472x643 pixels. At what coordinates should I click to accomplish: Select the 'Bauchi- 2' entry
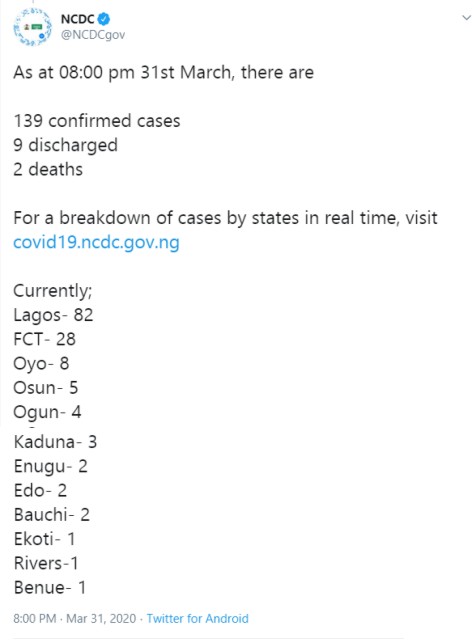click(x=52, y=515)
